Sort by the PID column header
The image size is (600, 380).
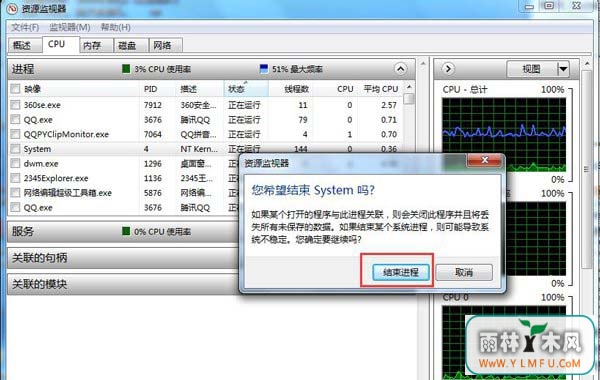(158, 89)
